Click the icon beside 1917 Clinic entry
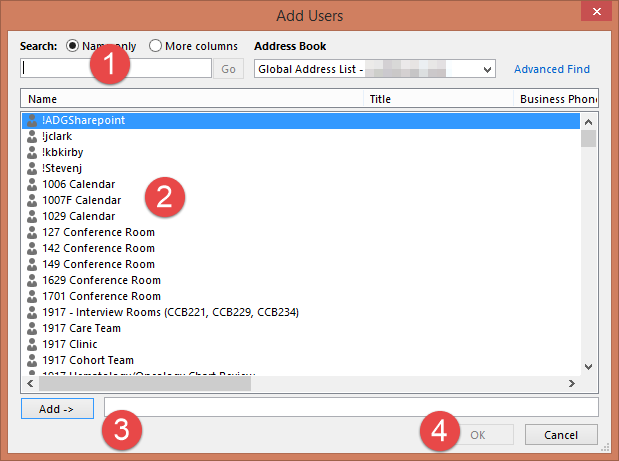Viewport: 619px width, 461px height. [32, 344]
